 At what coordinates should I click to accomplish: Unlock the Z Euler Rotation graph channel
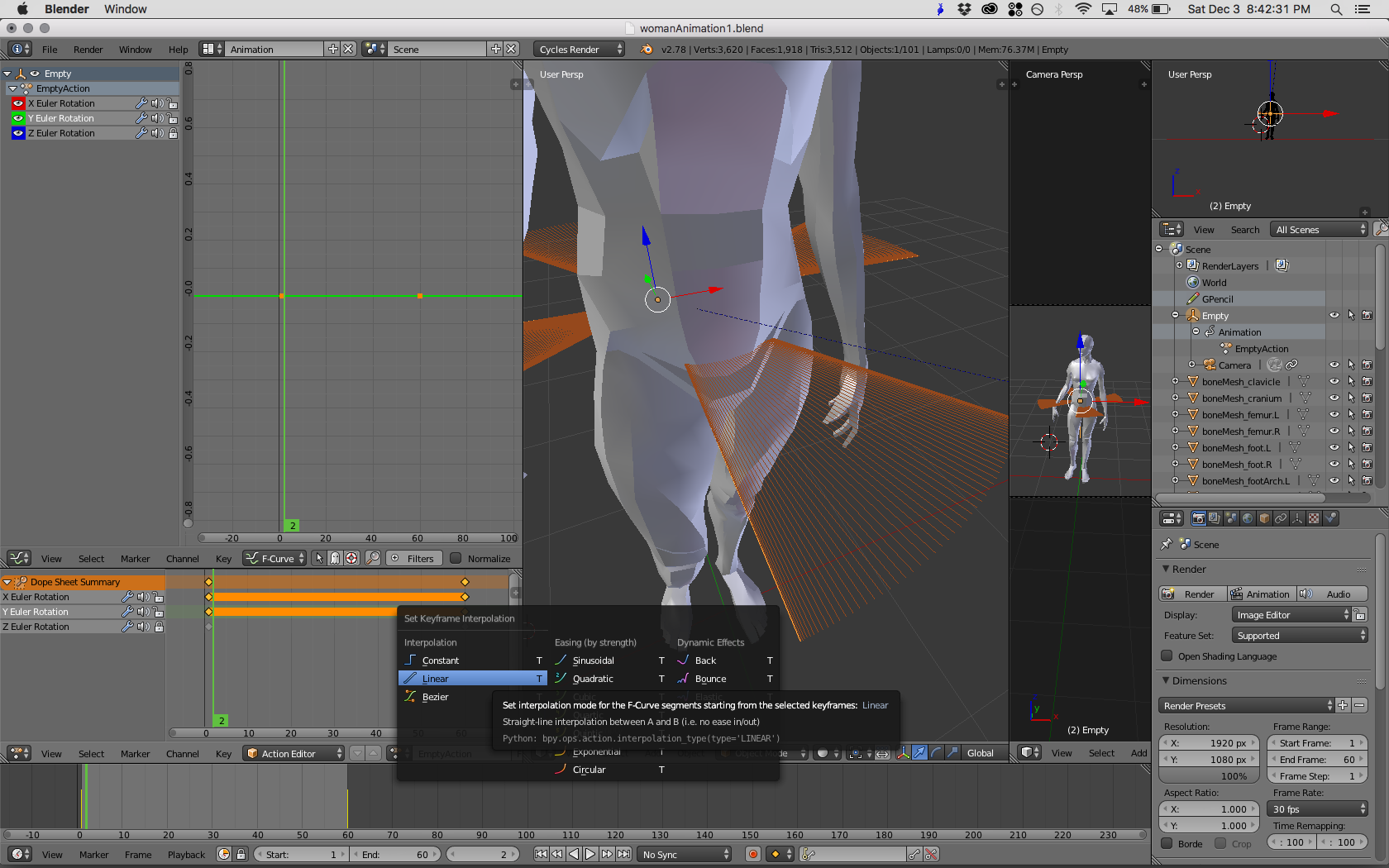(173, 133)
